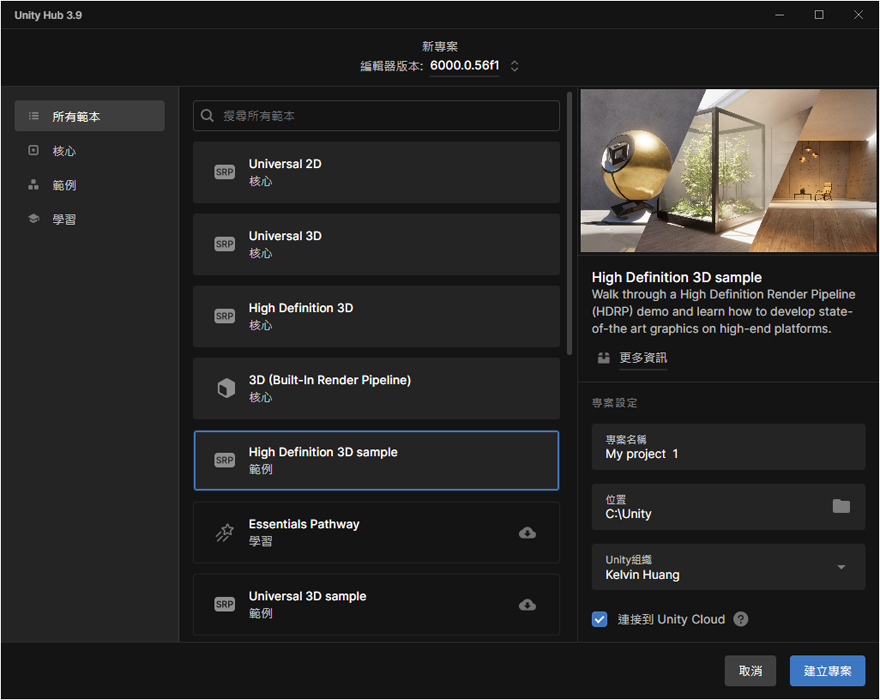Click the 更多資訊 people icon

point(603,358)
